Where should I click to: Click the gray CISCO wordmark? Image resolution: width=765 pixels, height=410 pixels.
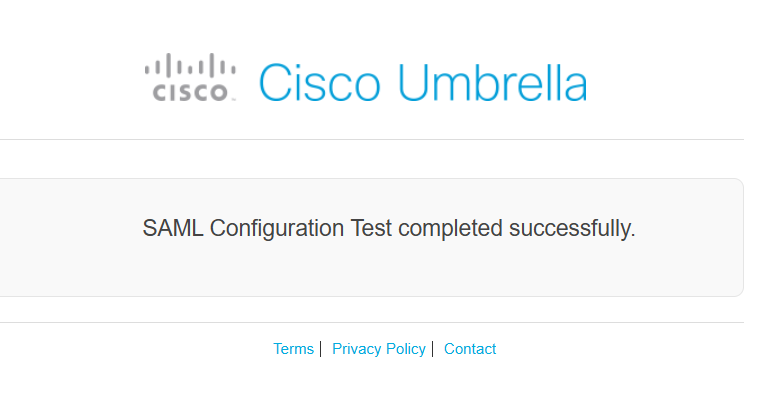click(x=192, y=93)
